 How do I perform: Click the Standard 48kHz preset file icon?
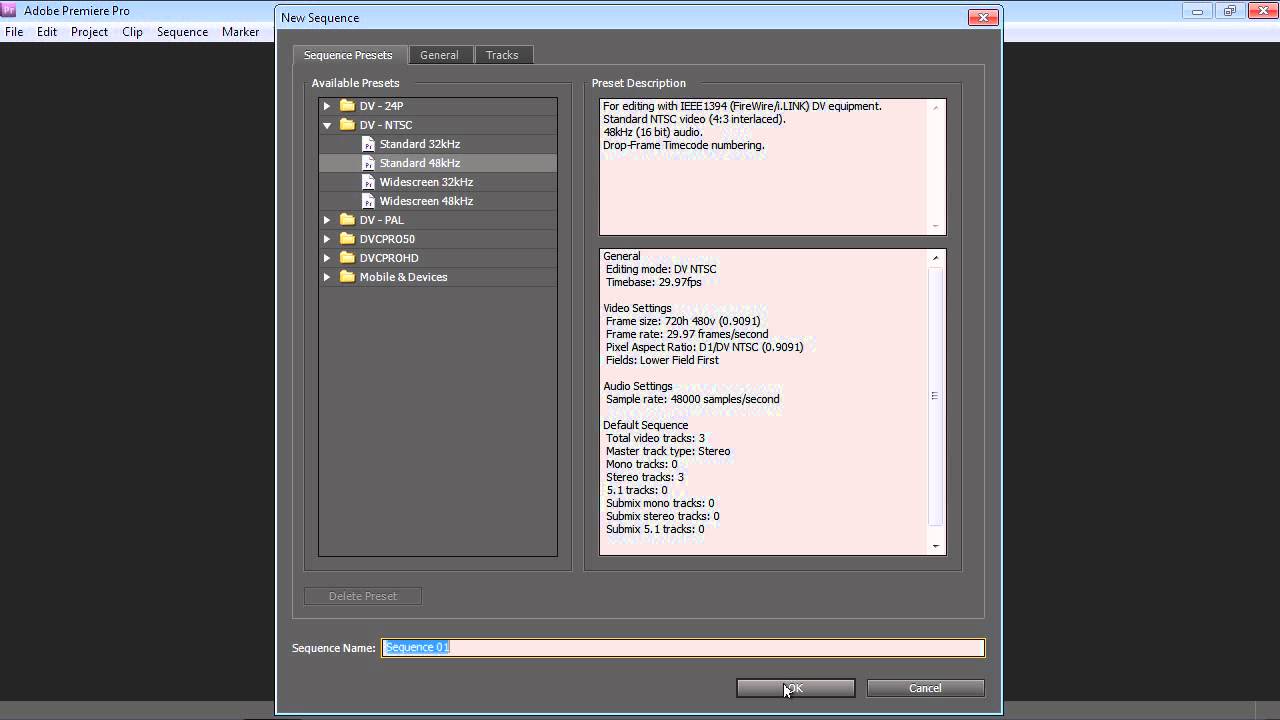coord(368,163)
